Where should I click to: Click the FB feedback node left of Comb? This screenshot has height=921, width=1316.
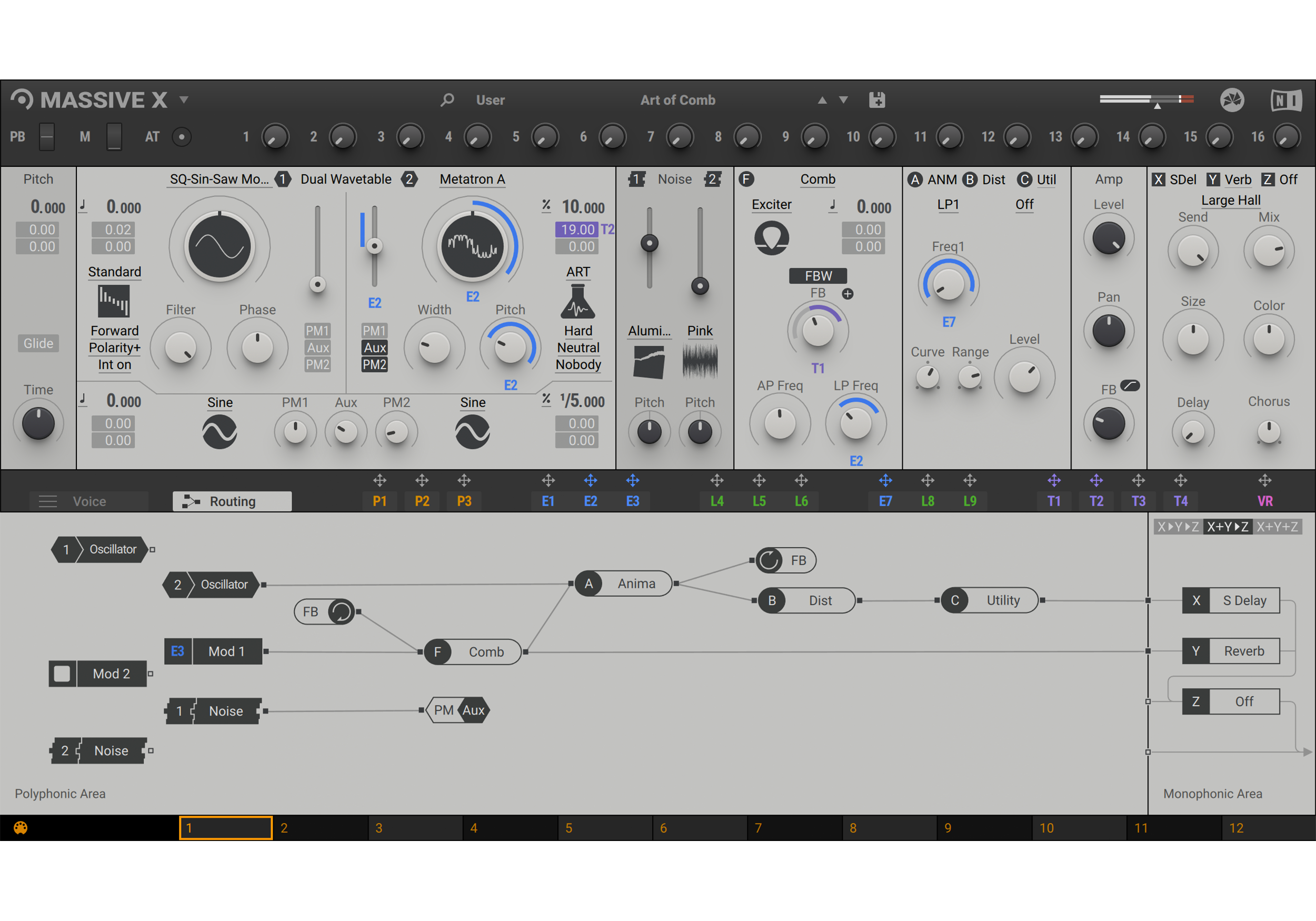(324, 612)
